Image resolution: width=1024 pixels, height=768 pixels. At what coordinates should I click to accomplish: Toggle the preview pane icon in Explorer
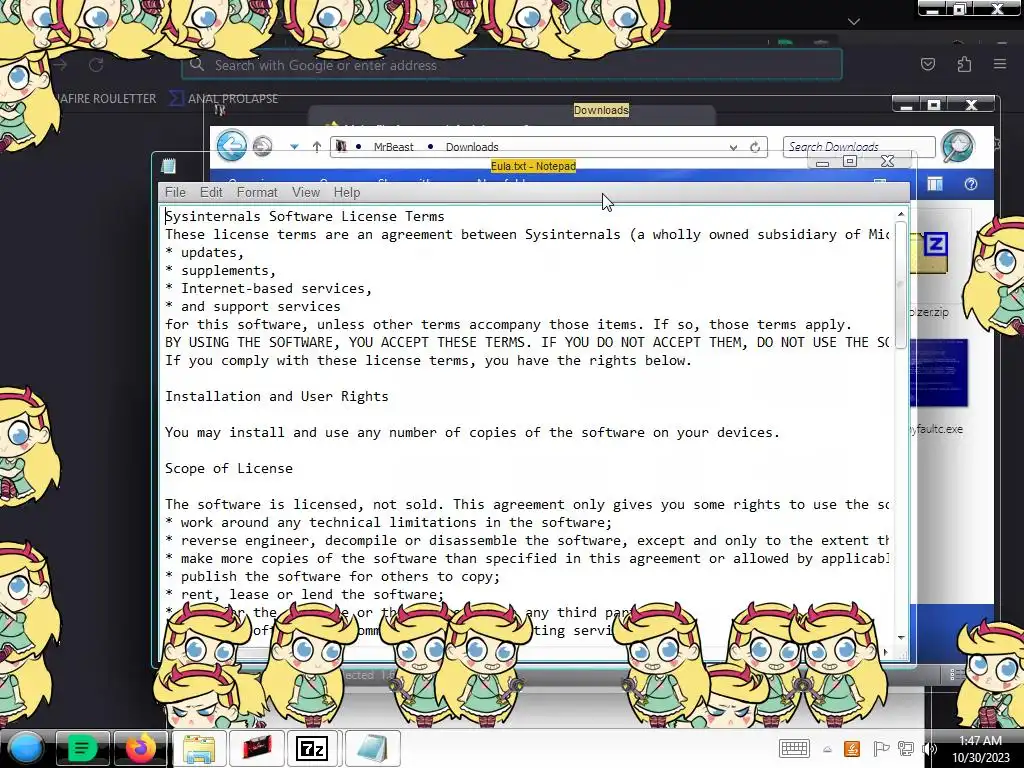click(x=935, y=185)
